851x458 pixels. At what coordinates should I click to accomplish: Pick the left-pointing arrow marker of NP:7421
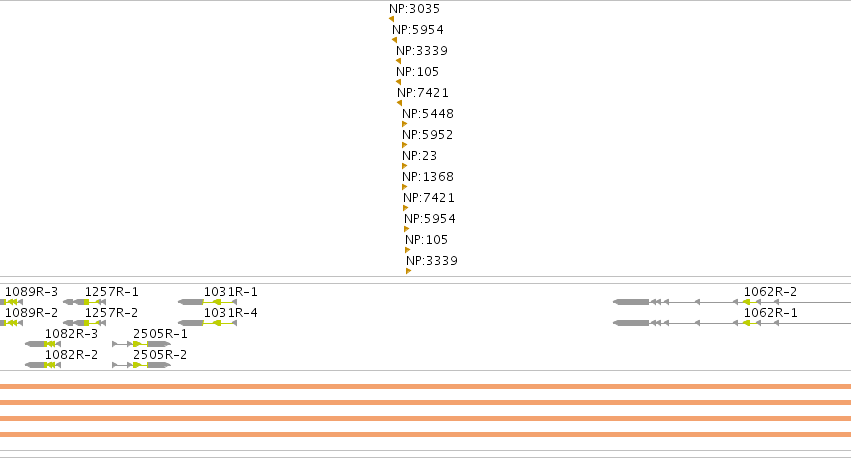click(x=399, y=103)
